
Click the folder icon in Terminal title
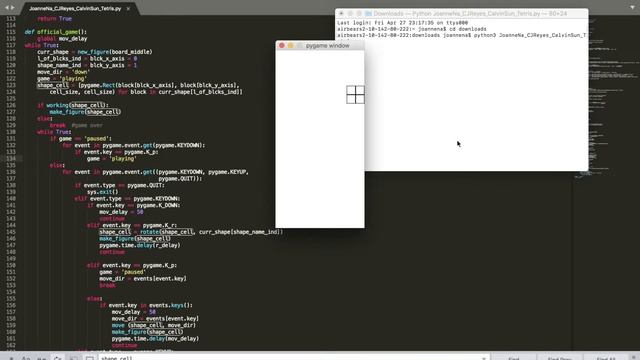click(368, 13)
